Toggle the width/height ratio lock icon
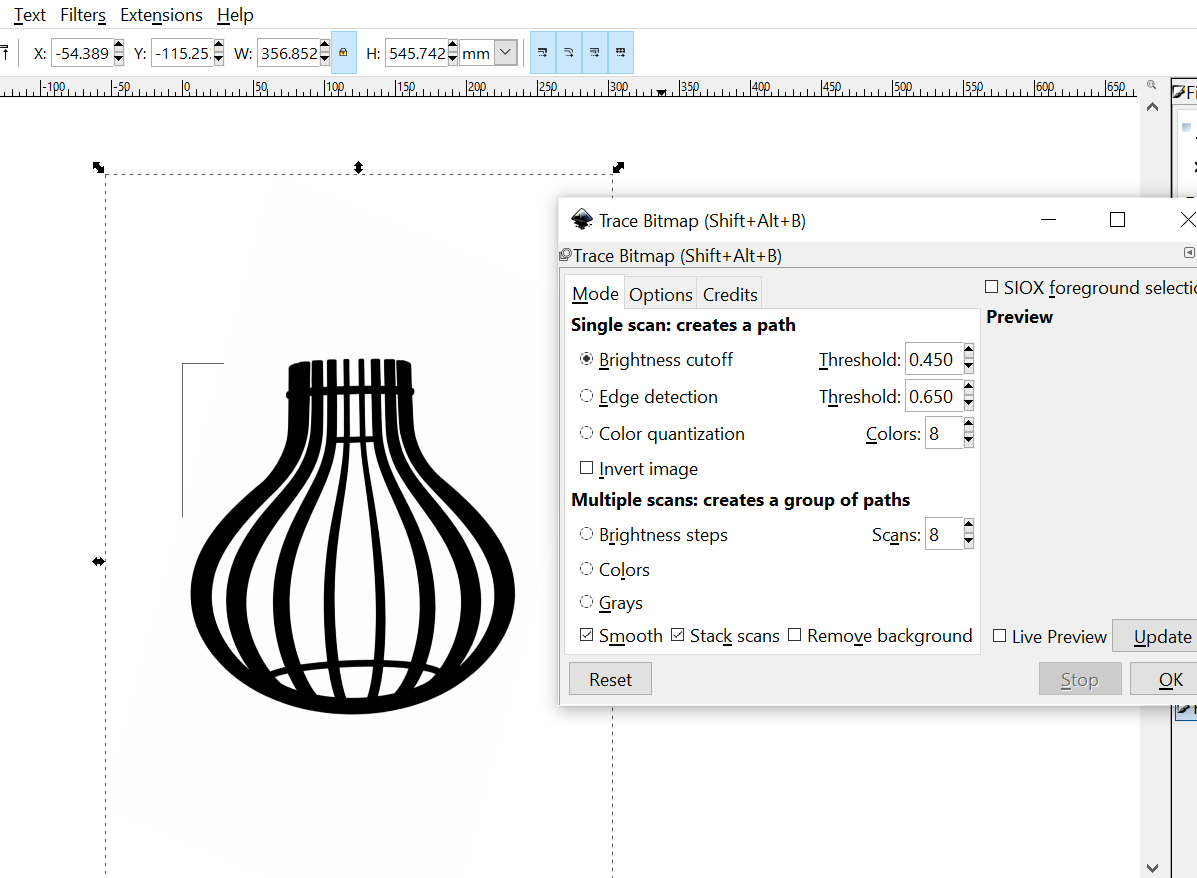The height and width of the screenshot is (878, 1197). (x=344, y=53)
